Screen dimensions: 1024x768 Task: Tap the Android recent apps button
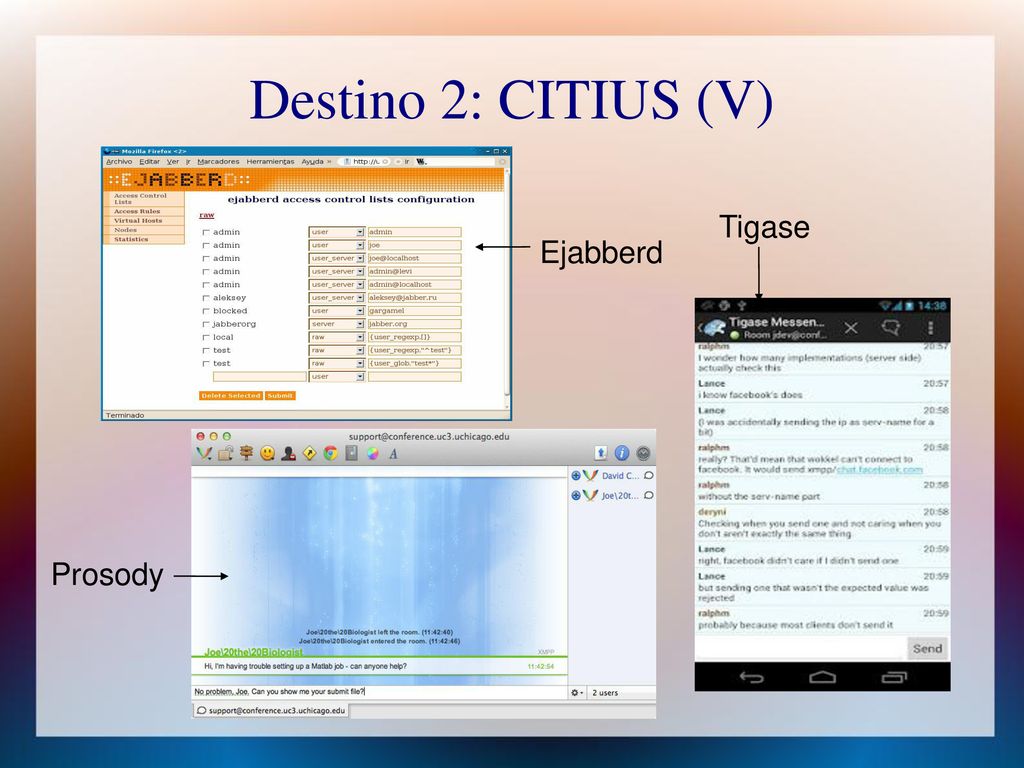(894, 677)
